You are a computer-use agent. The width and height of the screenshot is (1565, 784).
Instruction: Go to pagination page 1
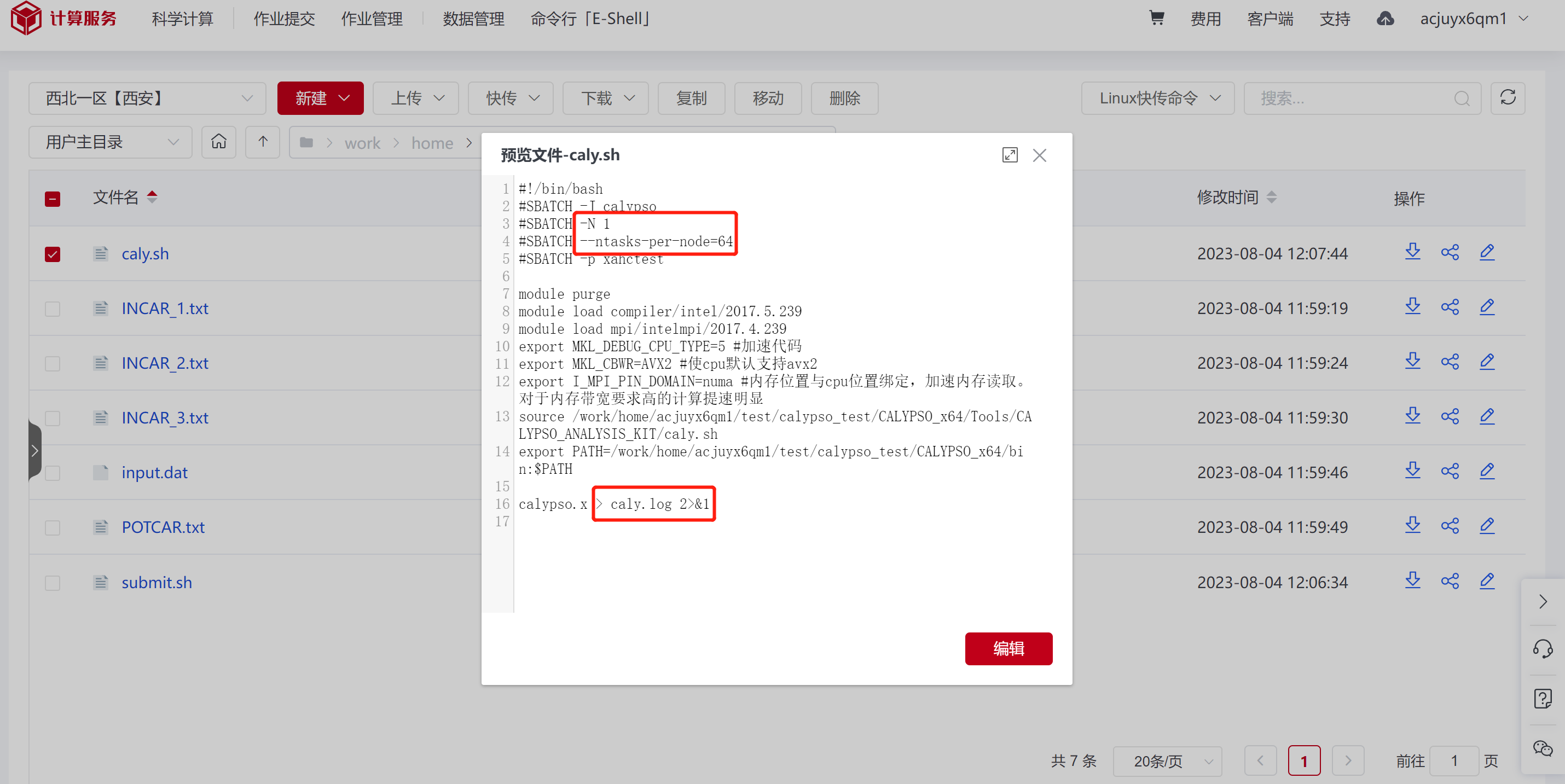pos(1304,760)
